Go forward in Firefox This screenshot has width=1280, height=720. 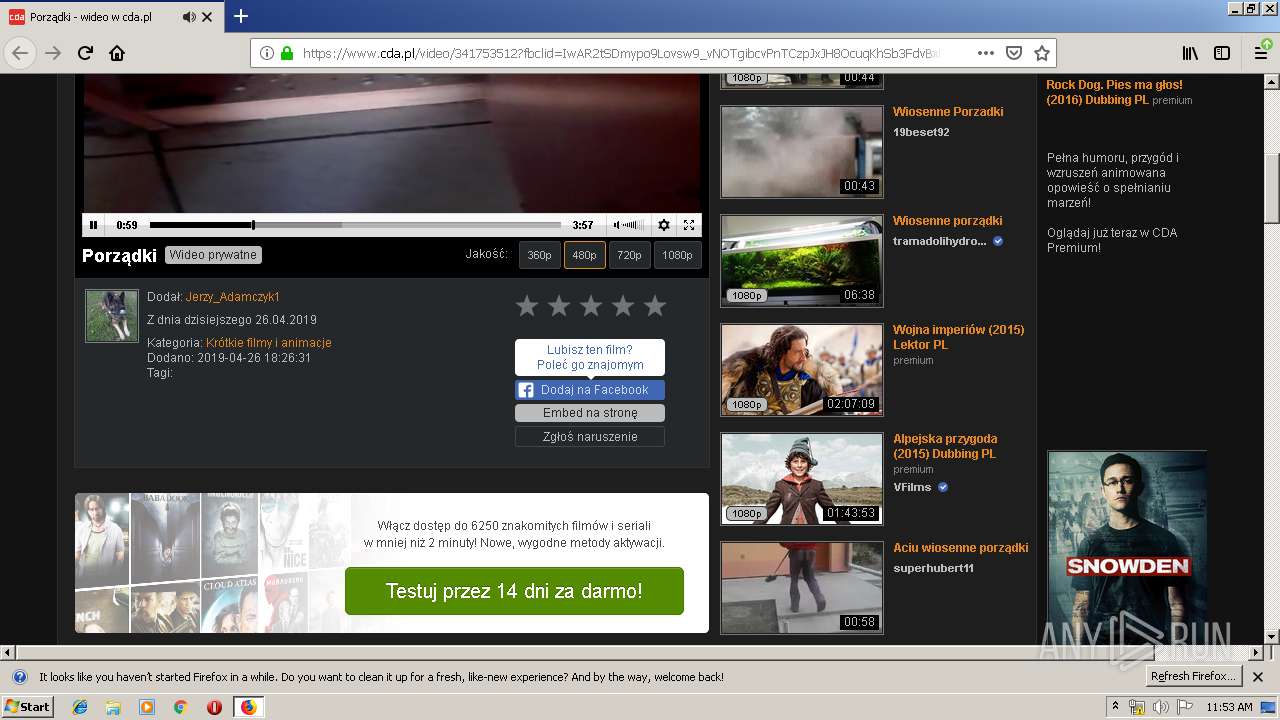[x=53, y=53]
